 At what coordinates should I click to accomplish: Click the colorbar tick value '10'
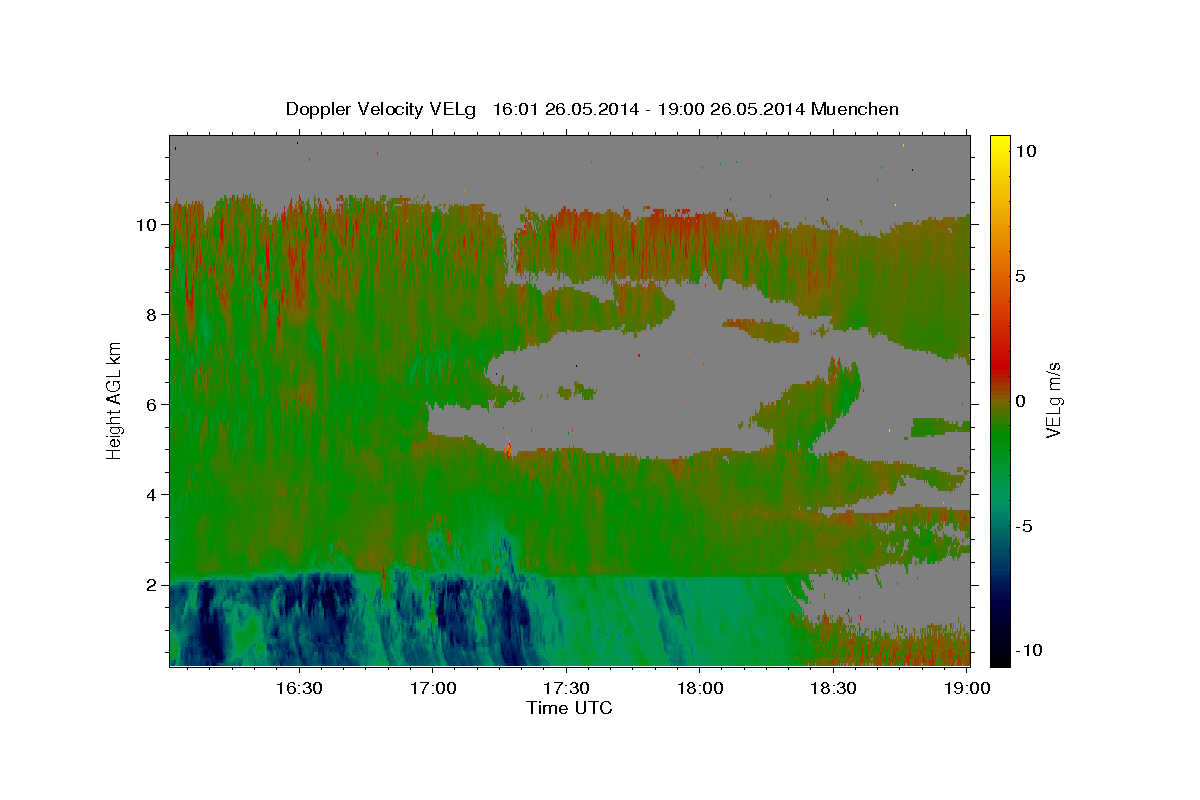pyautogui.click(x=1026, y=151)
